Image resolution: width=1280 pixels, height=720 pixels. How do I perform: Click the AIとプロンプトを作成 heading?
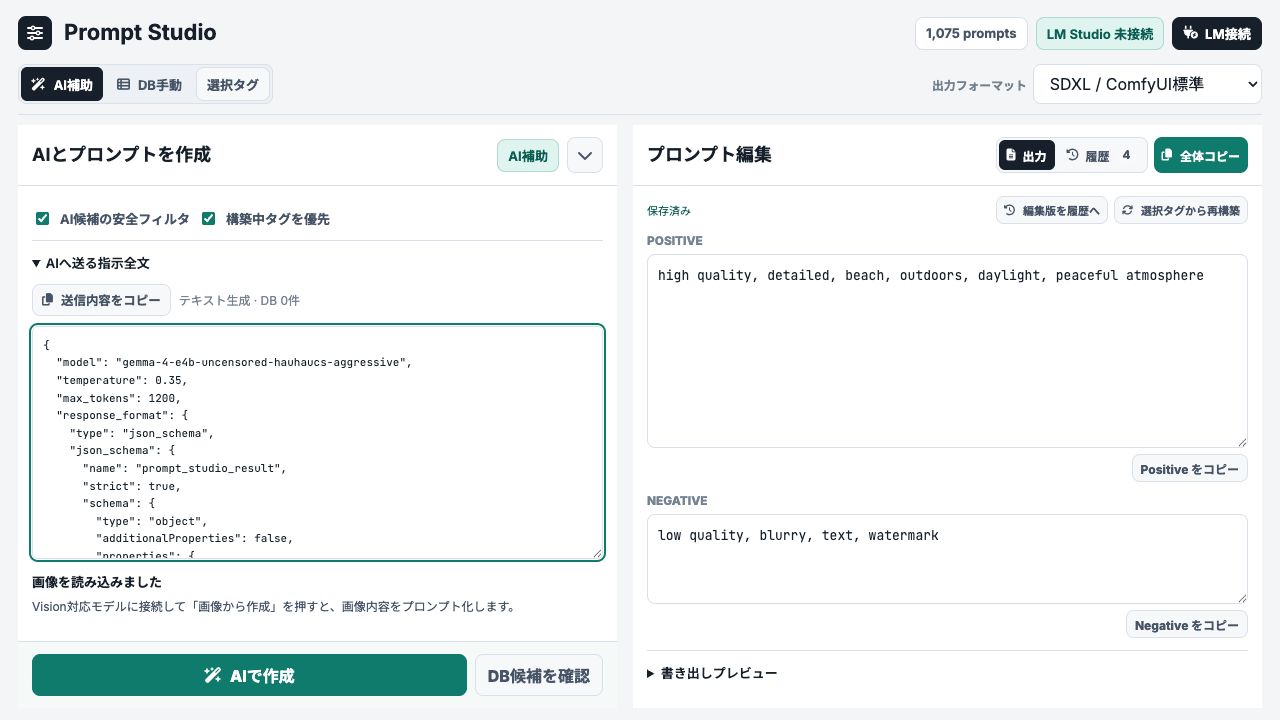(x=121, y=155)
